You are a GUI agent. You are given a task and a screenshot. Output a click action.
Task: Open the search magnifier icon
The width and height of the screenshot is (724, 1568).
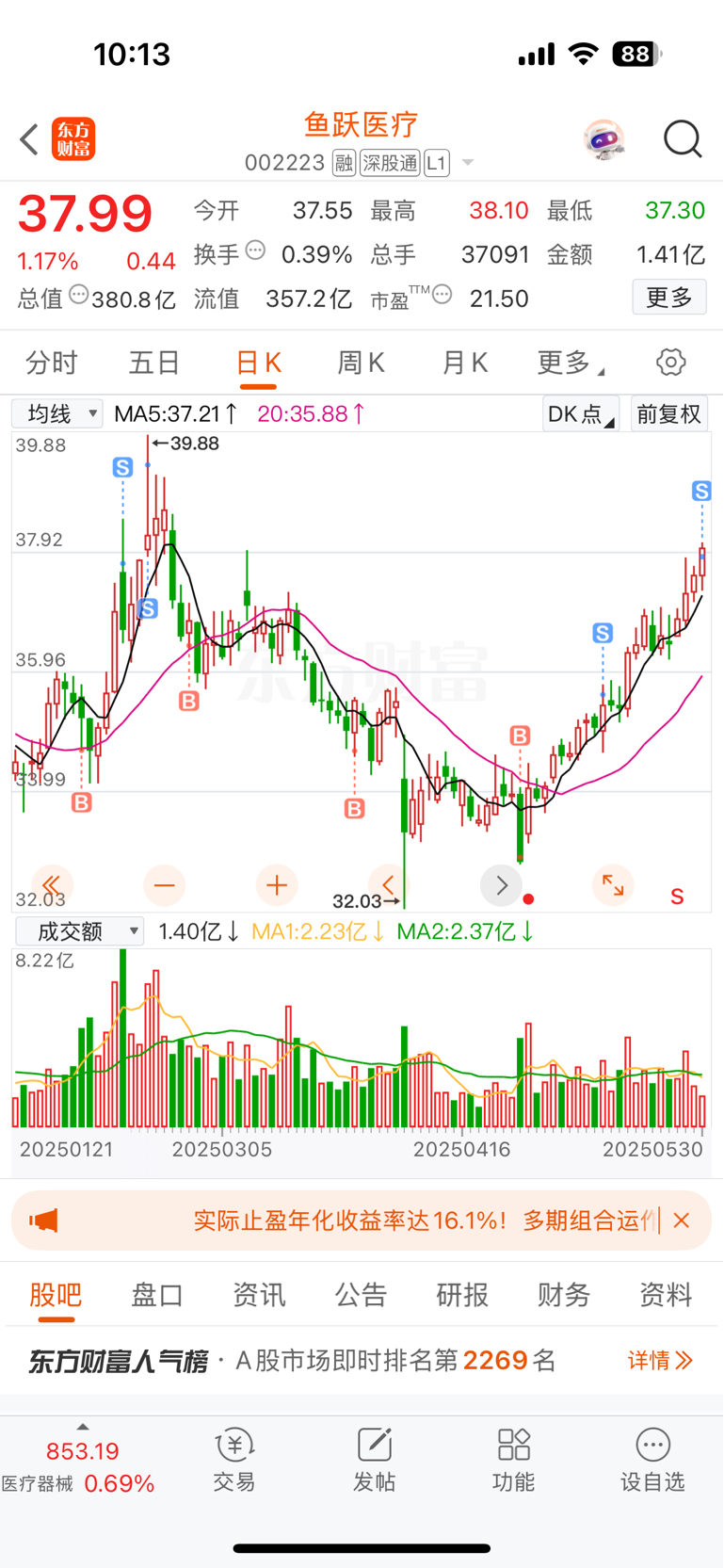[x=683, y=139]
